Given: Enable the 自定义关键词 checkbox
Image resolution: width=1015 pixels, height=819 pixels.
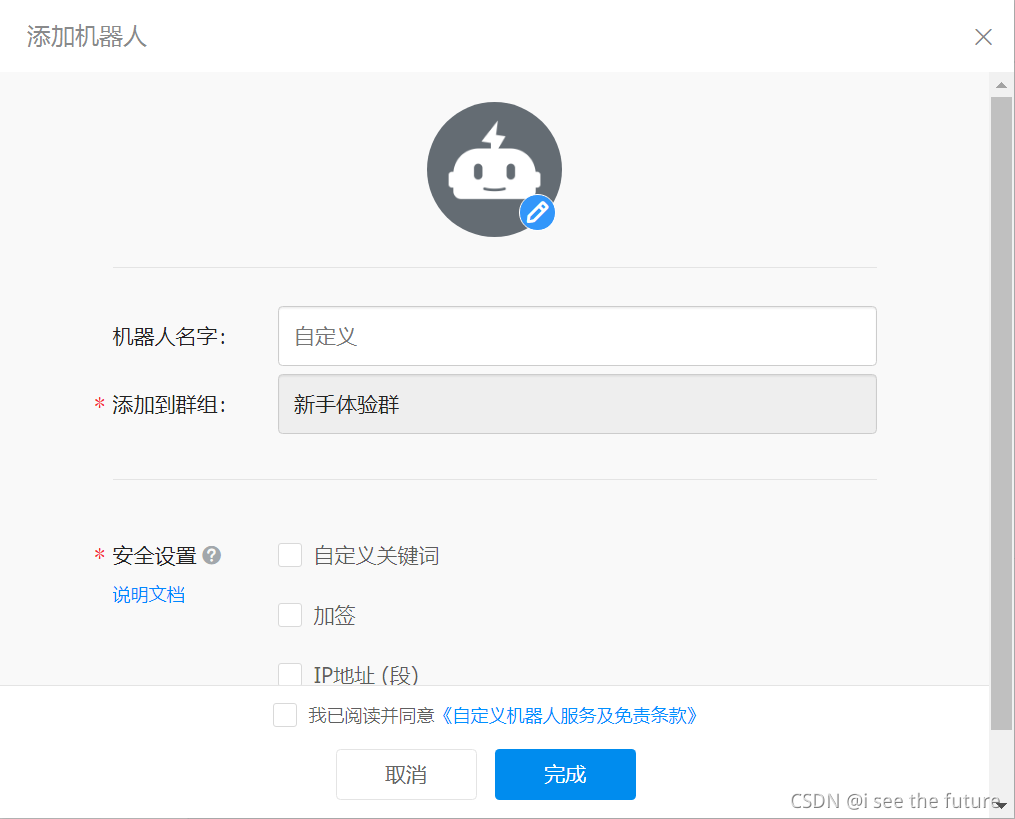Looking at the screenshot, I should point(290,555).
